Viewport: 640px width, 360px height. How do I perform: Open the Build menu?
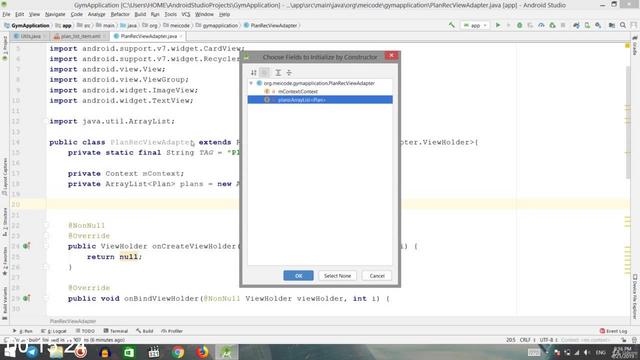(140, 14)
